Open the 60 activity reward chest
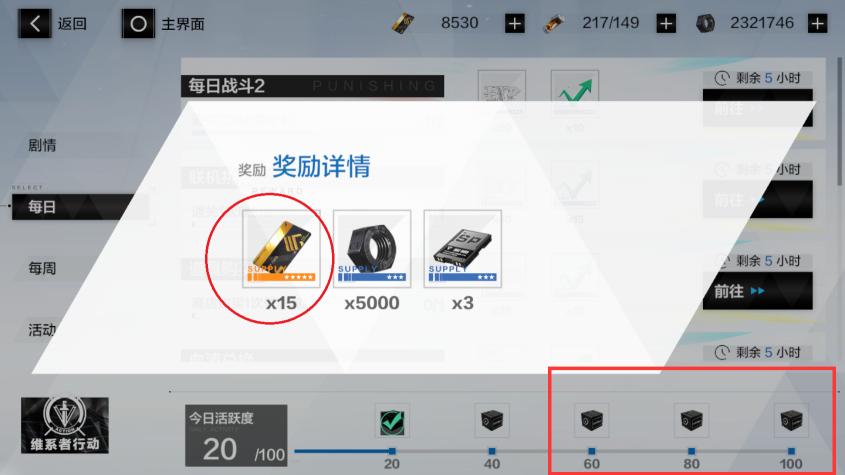Screen dimensions: 845x475 tap(591, 421)
